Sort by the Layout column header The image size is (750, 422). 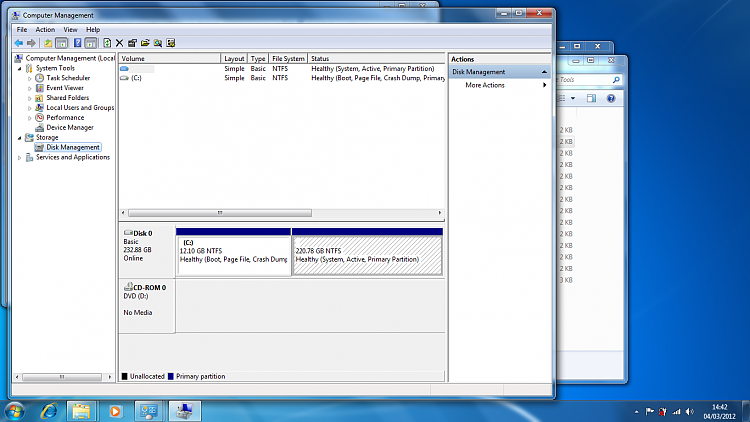(234, 58)
